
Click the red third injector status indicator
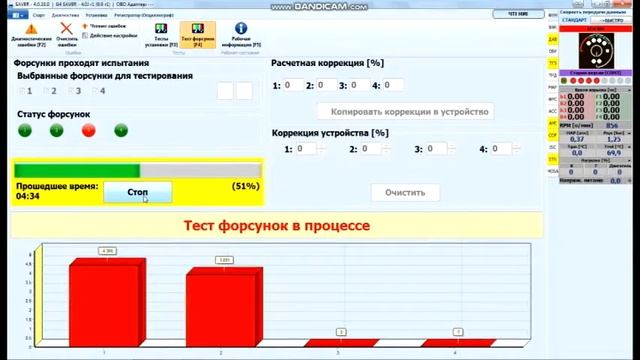[x=89, y=131]
